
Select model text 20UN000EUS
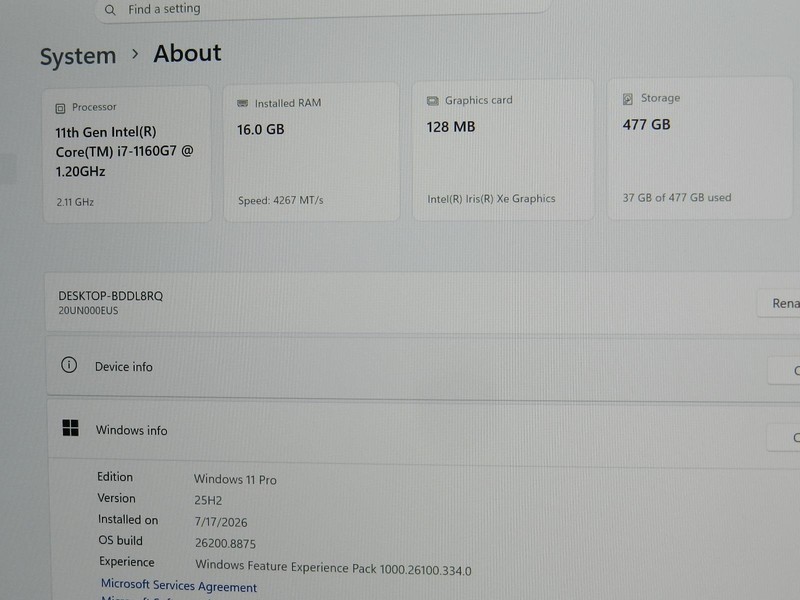click(x=88, y=311)
